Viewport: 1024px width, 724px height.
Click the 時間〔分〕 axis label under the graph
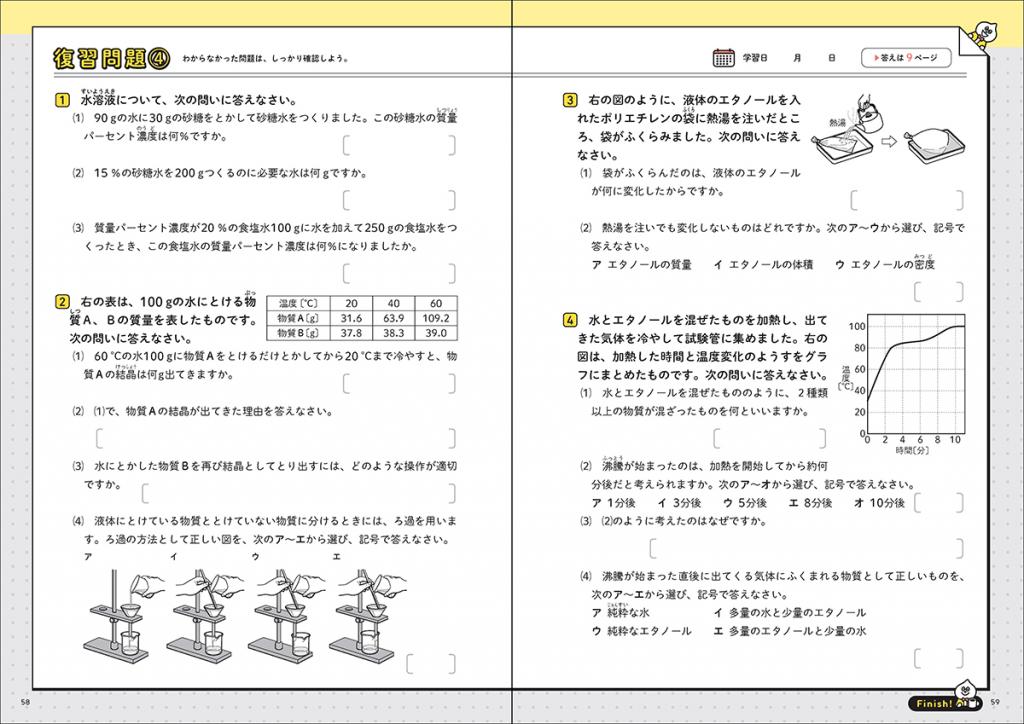(x=912, y=450)
